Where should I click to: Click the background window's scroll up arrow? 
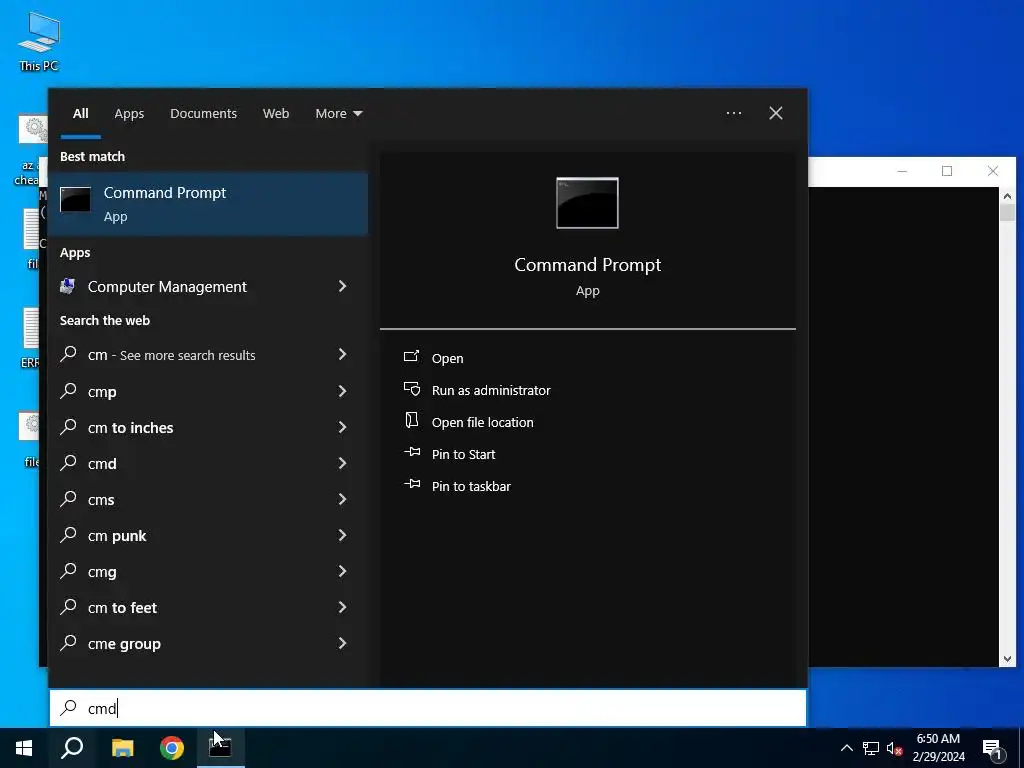pos(1007,195)
